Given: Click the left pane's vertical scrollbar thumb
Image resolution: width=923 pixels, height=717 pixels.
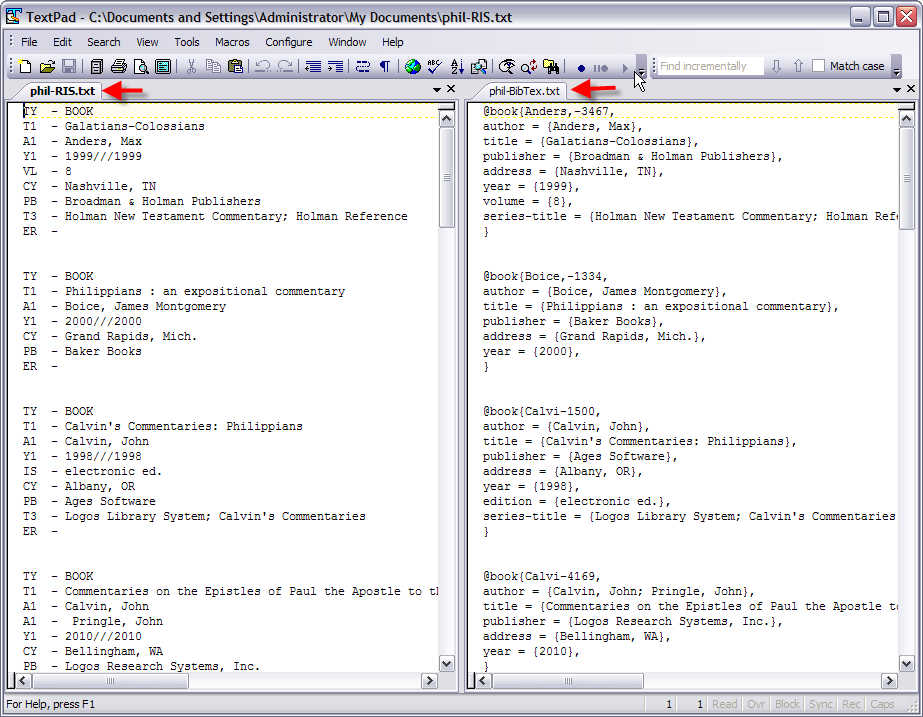Looking at the screenshot, I should [447, 177].
